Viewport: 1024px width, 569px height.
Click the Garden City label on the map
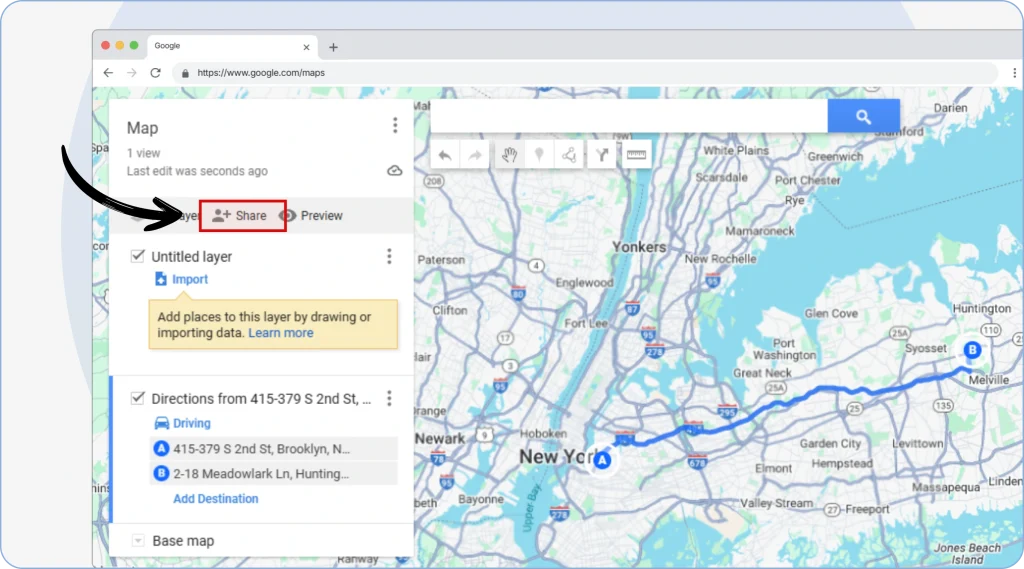tap(830, 444)
